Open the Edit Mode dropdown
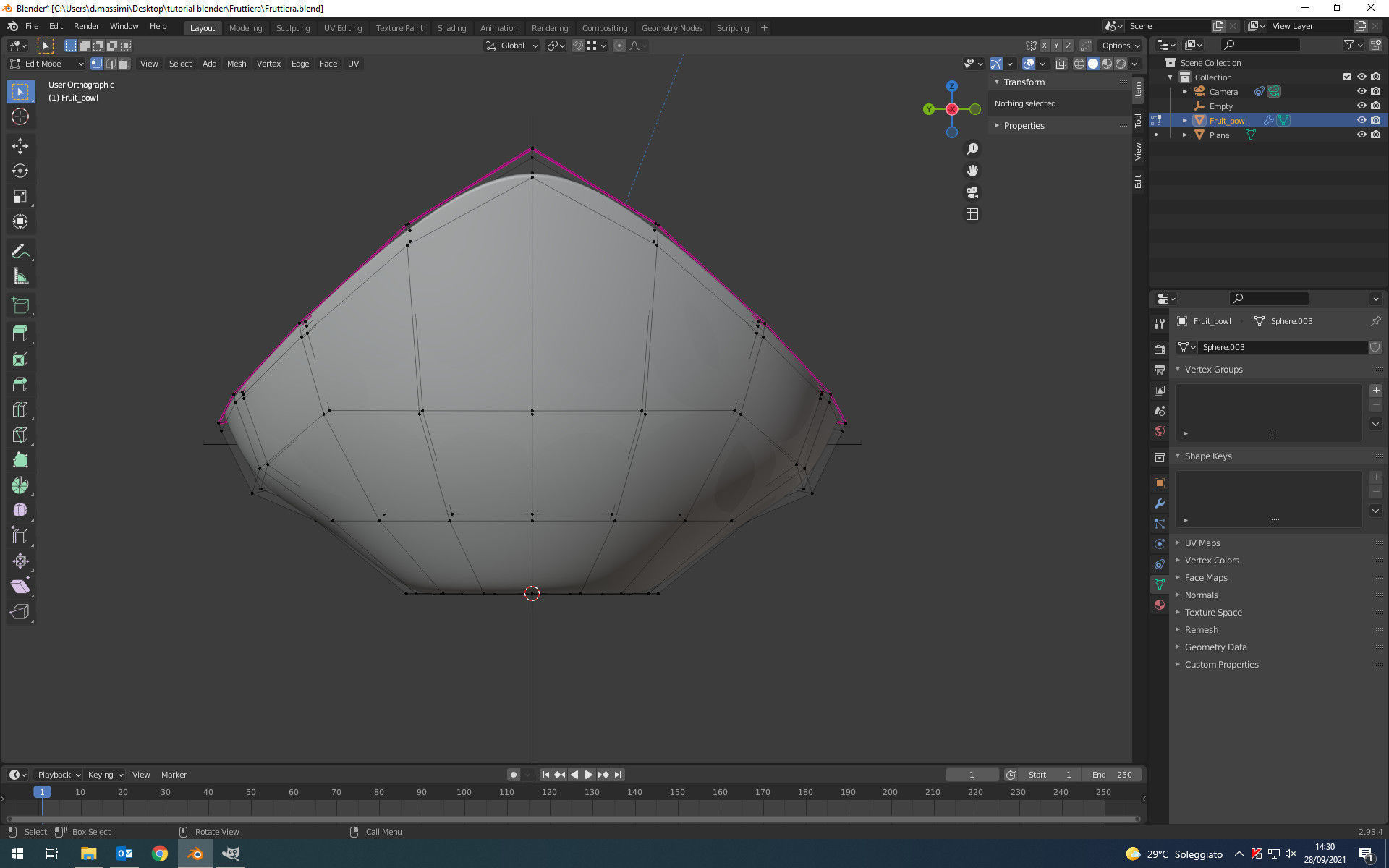Image resolution: width=1389 pixels, height=868 pixels. coord(46,64)
